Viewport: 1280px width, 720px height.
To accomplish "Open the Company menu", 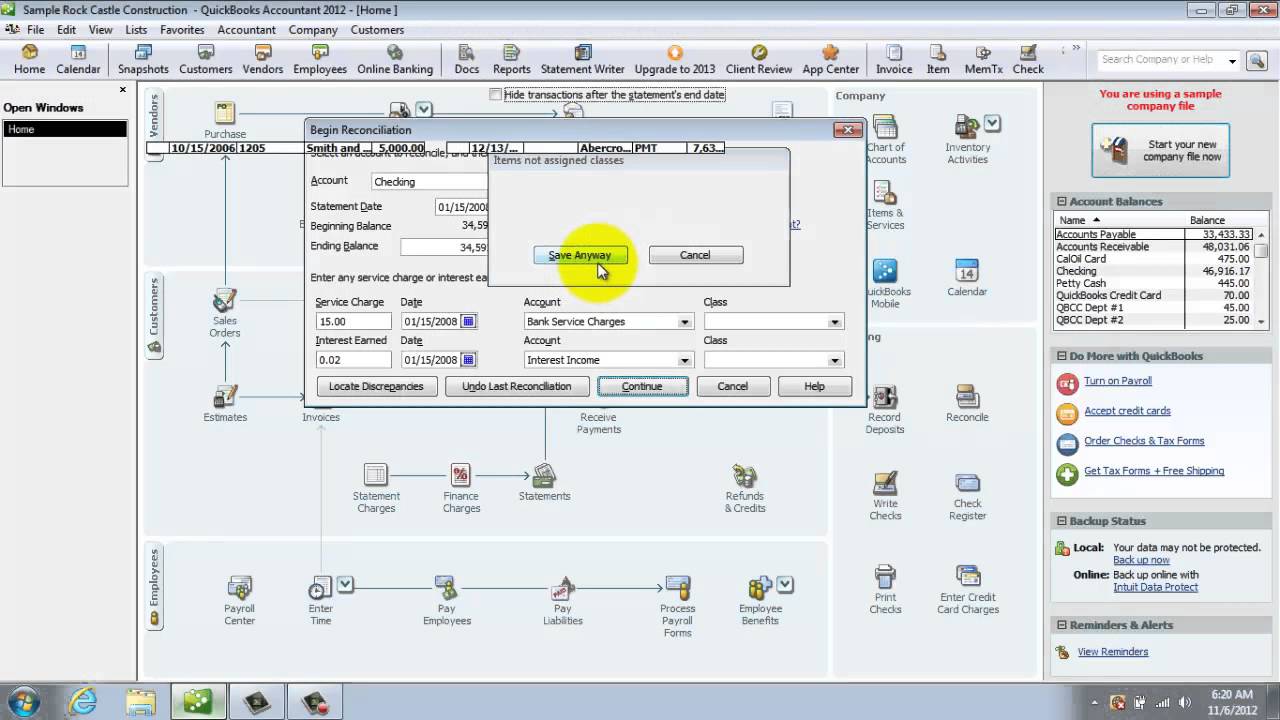I will click(313, 30).
